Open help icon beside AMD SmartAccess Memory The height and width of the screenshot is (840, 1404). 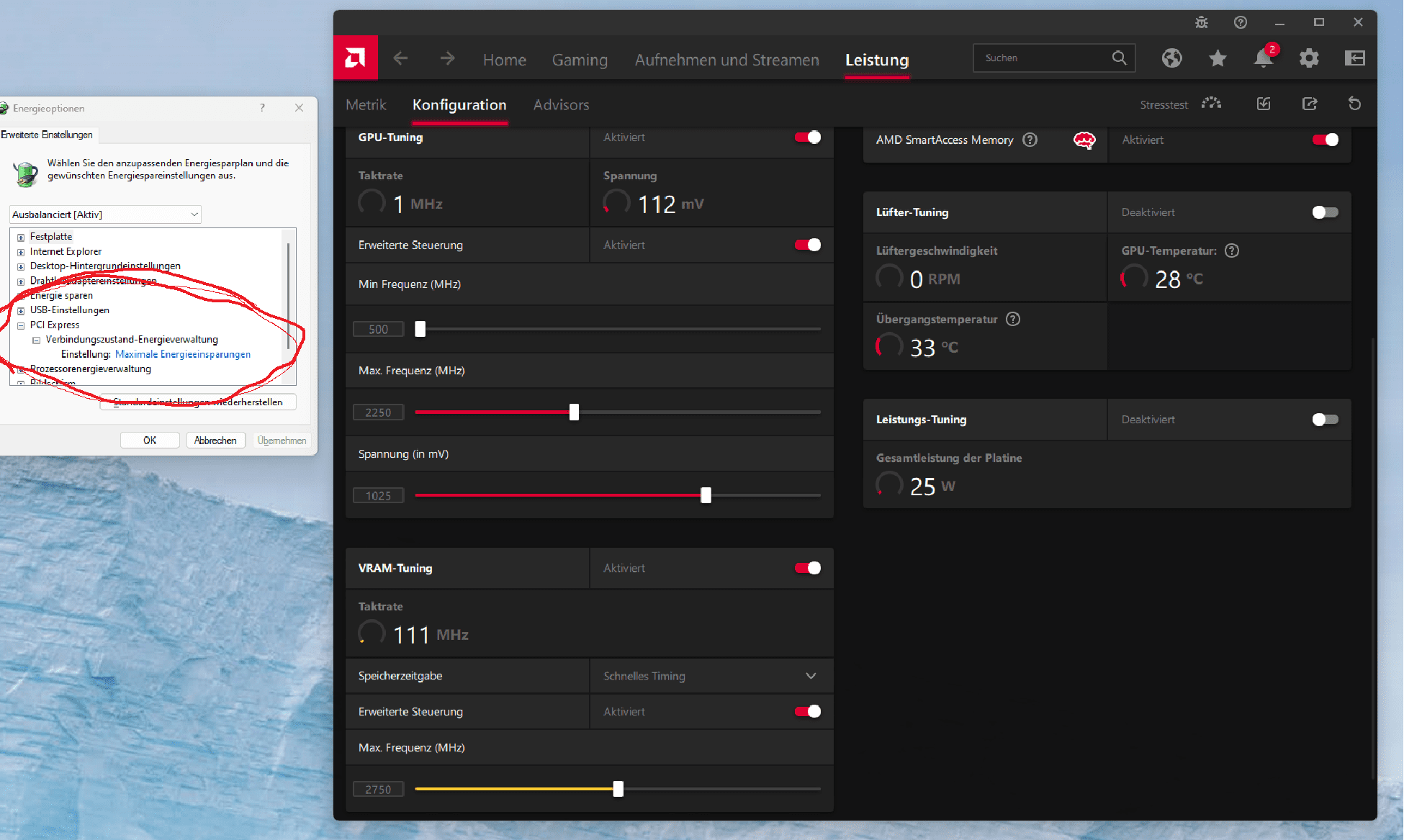(1030, 140)
